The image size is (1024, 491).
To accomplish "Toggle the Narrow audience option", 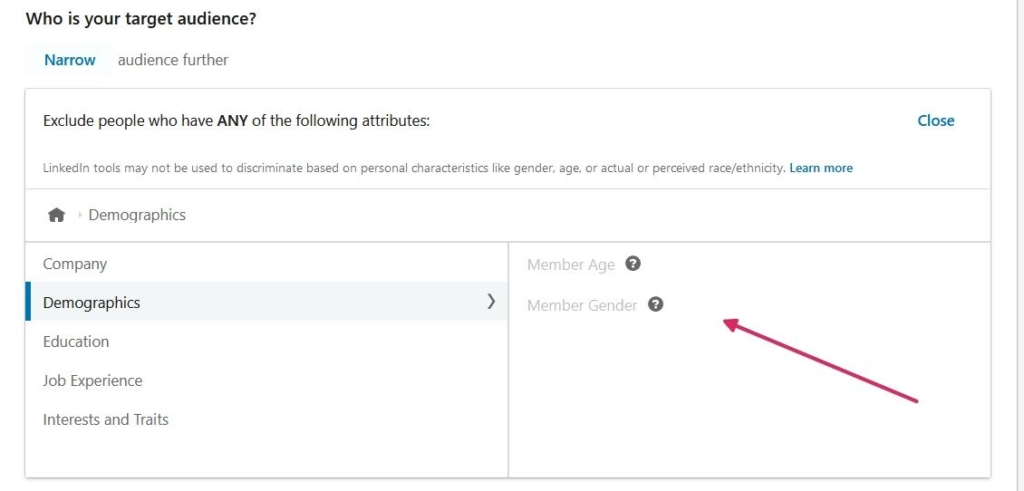I will click(70, 60).
